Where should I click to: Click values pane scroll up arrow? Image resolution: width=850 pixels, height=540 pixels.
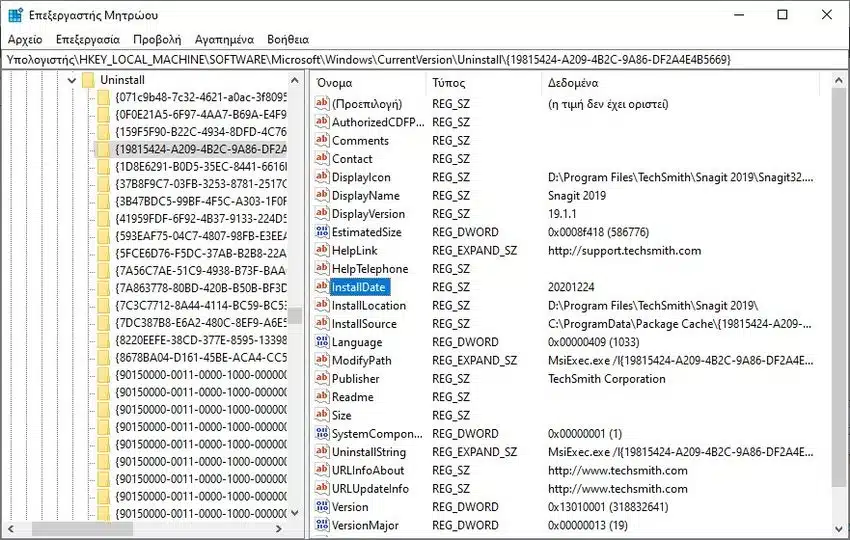pos(839,81)
